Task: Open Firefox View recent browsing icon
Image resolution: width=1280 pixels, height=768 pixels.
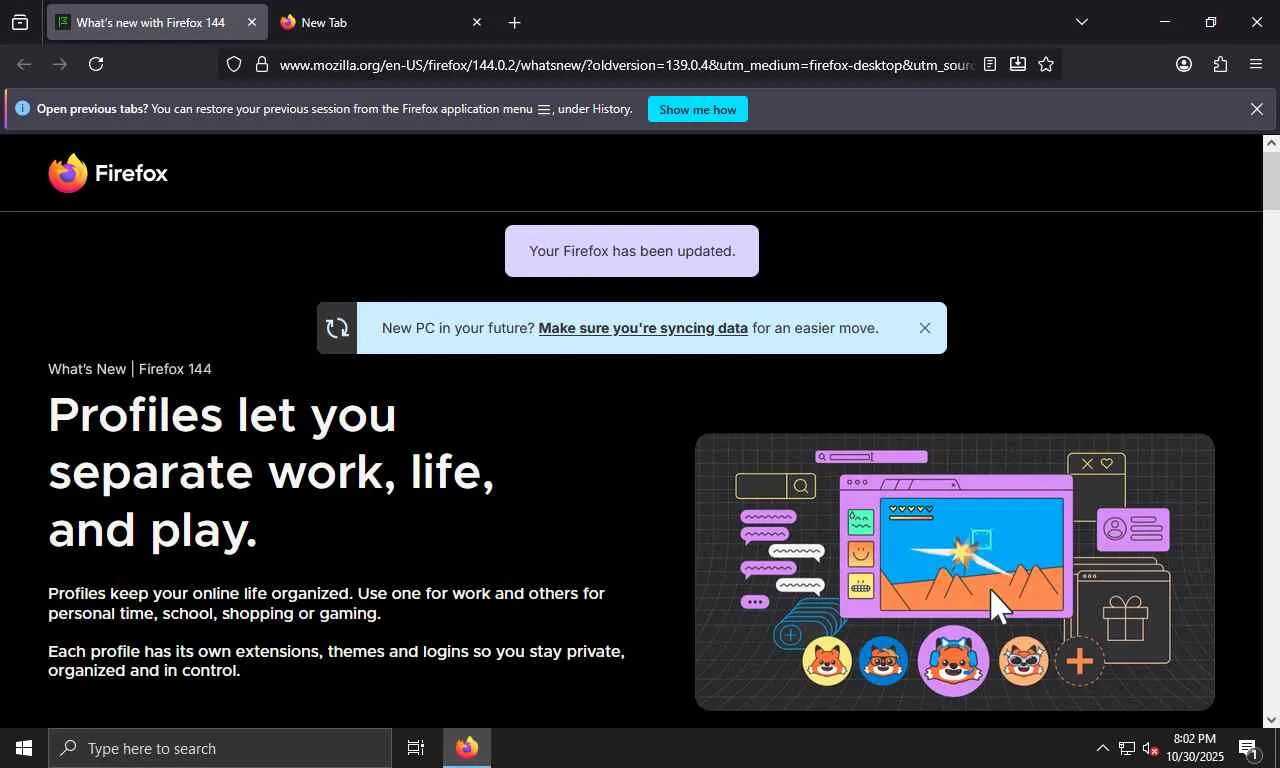Action: click(x=20, y=22)
